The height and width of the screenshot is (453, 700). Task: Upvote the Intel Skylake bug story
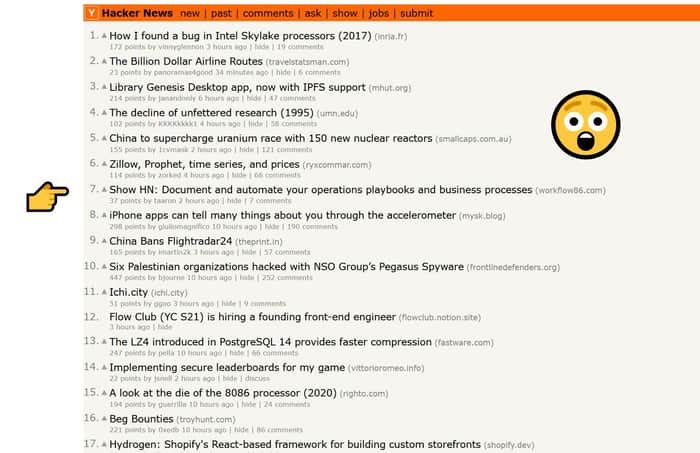click(104, 36)
